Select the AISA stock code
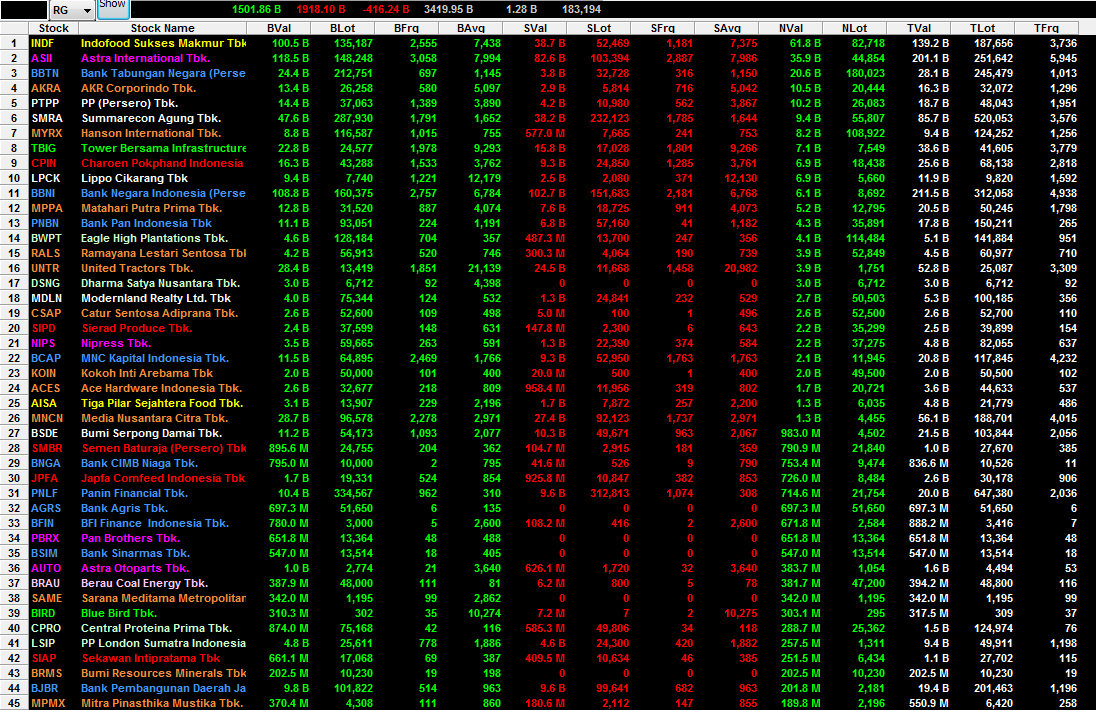Viewport: 1096px width, 710px height. coord(44,404)
